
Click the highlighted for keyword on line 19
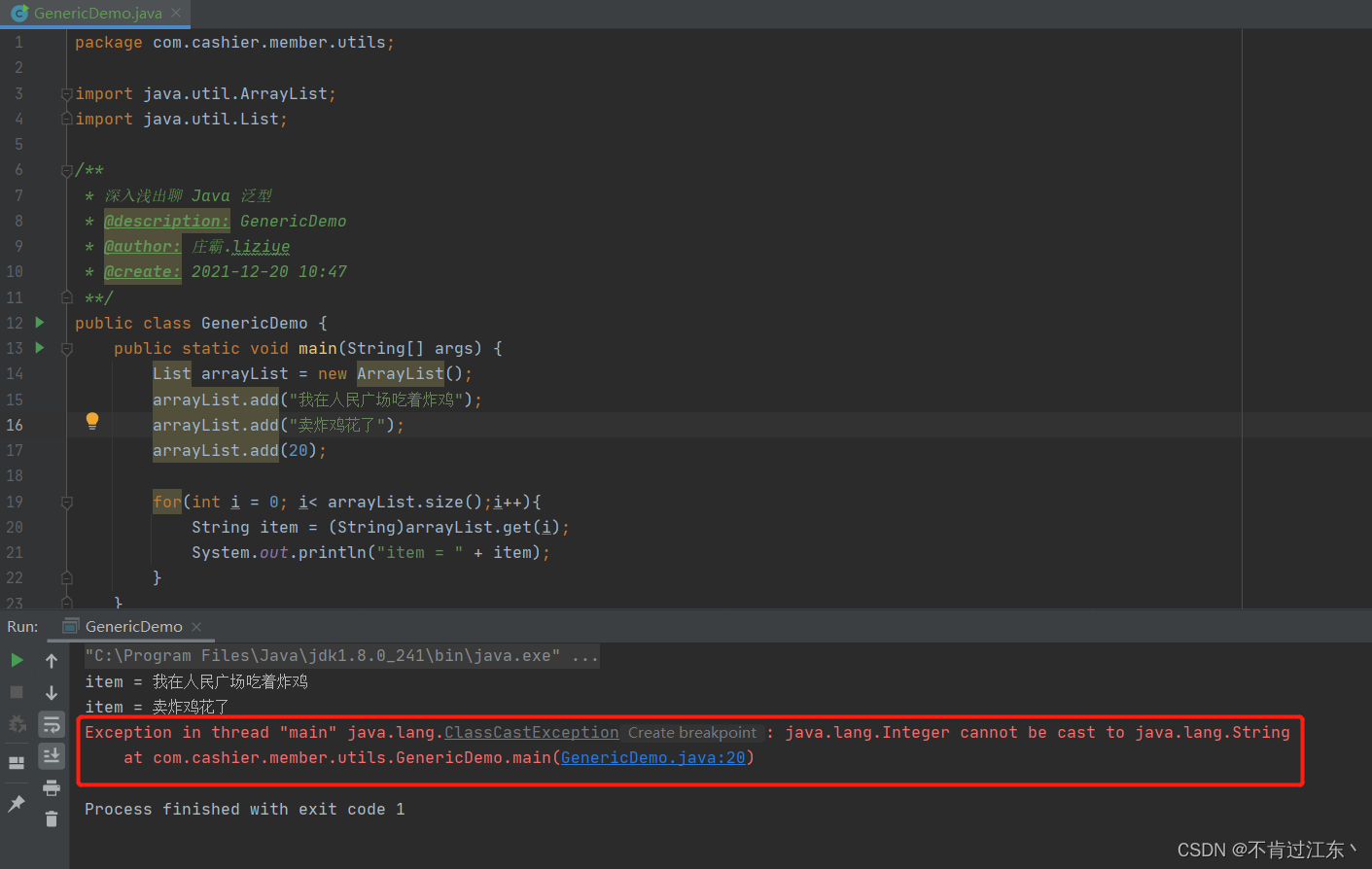pyautogui.click(x=167, y=502)
